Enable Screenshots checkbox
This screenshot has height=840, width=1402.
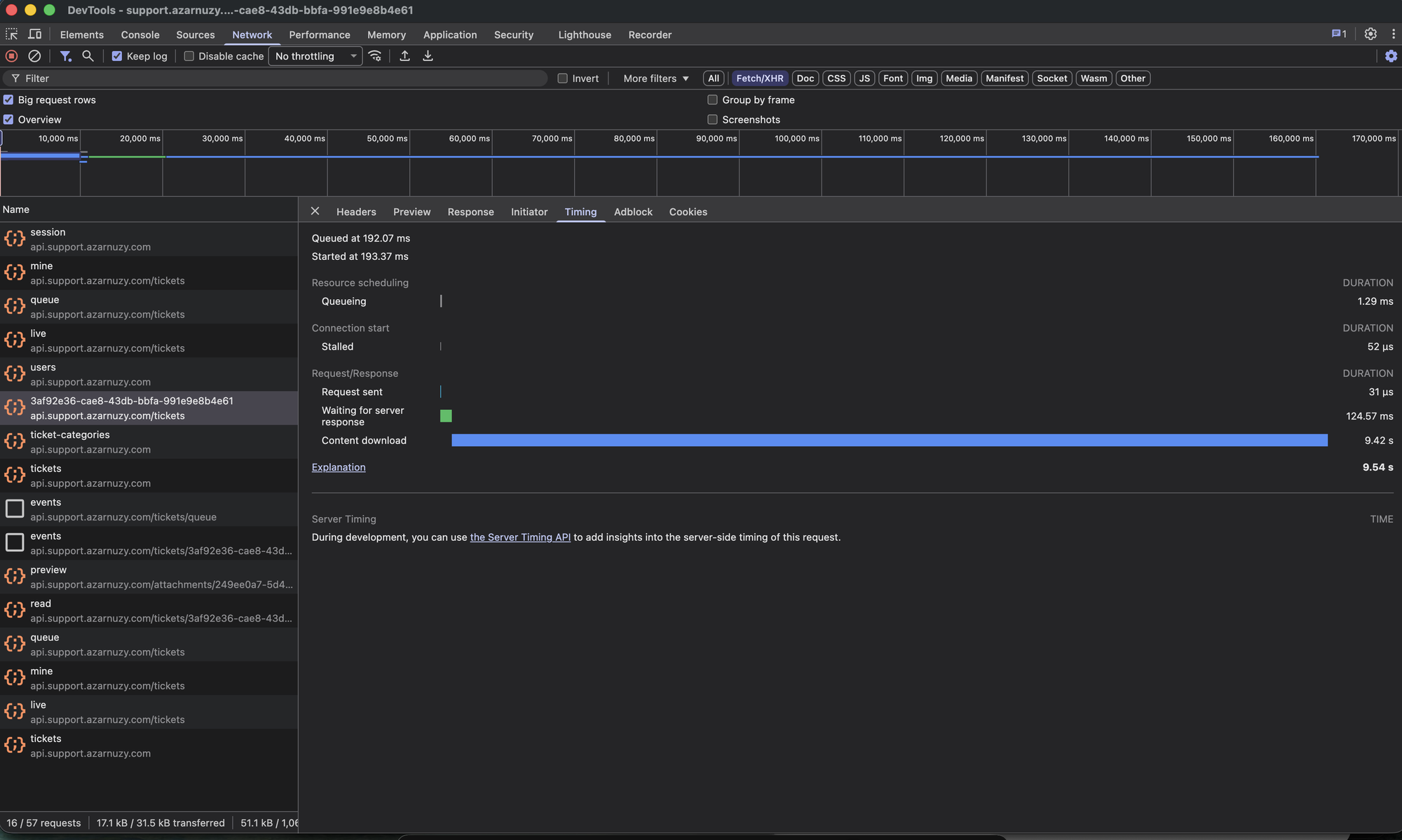pyautogui.click(x=712, y=119)
